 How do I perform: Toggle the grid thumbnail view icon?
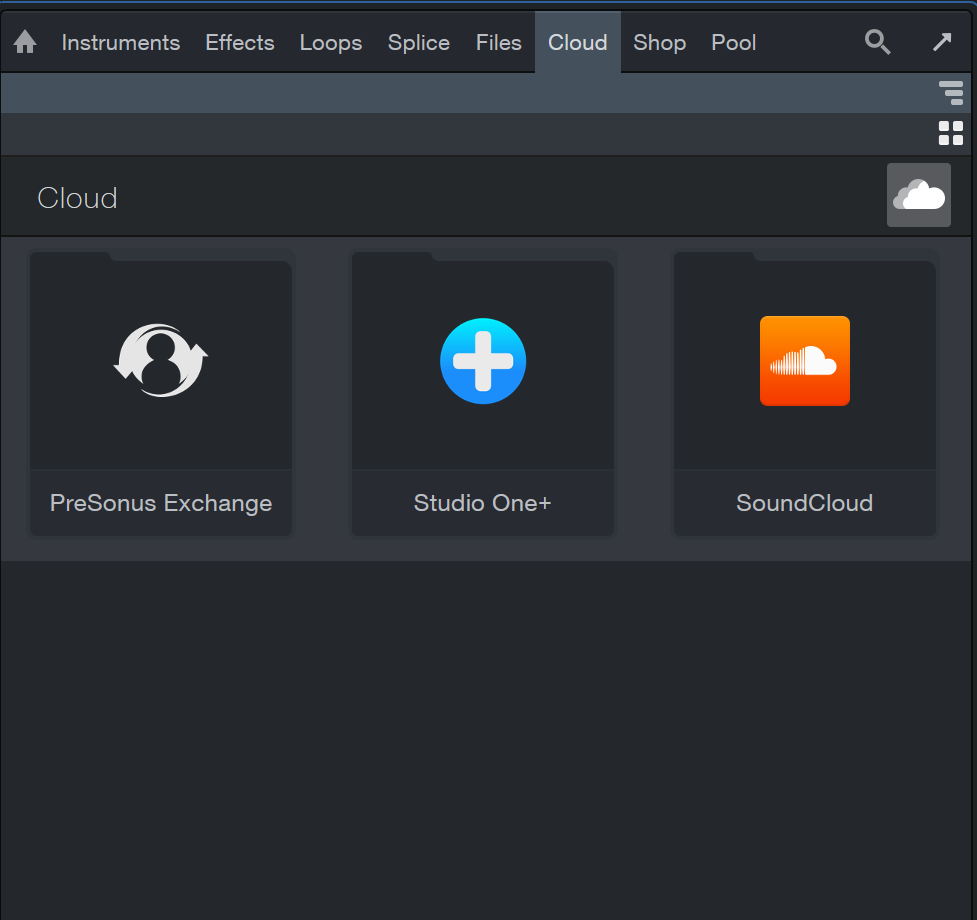click(x=951, y=133)
